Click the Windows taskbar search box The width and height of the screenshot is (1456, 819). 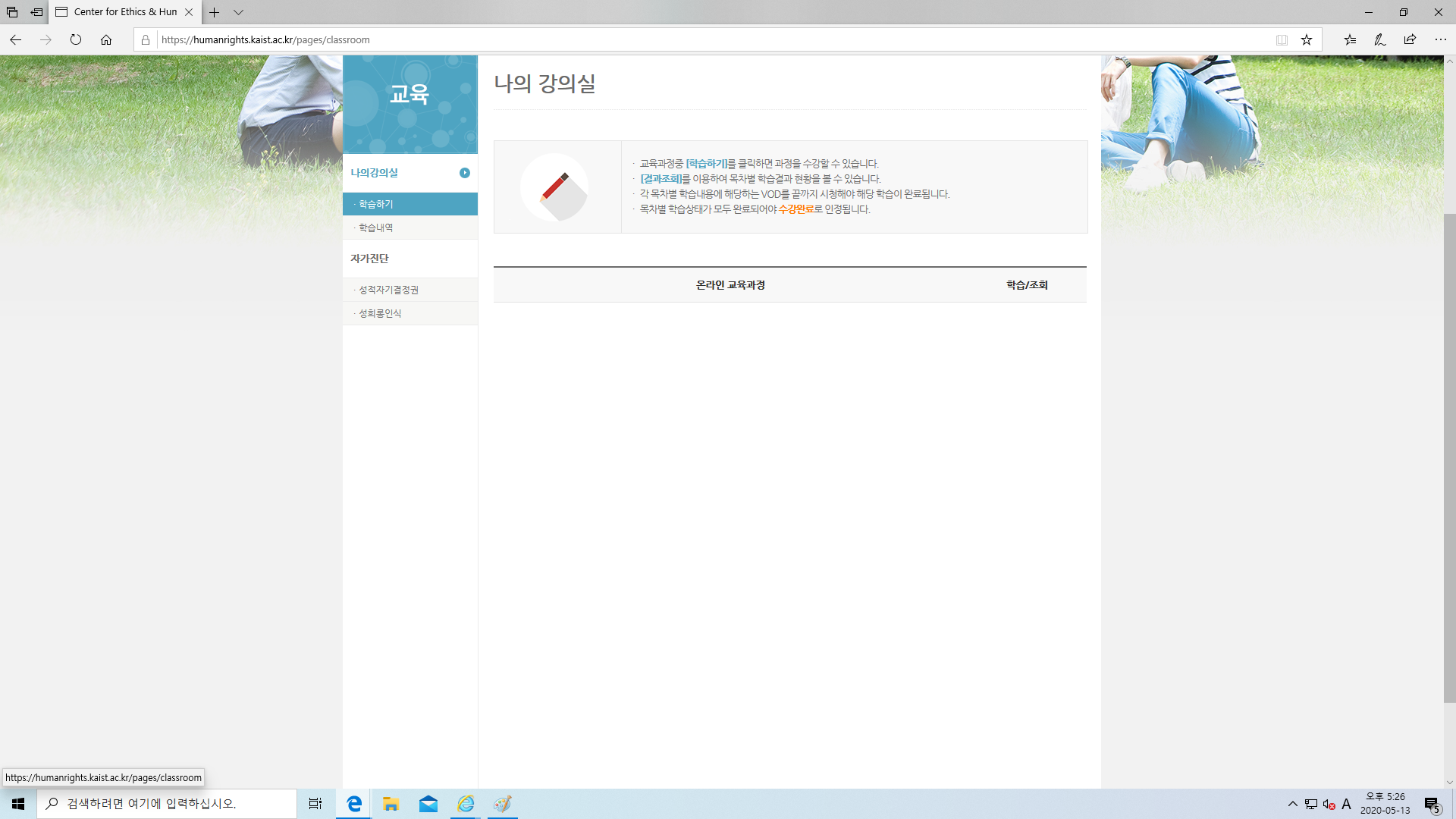167,804
